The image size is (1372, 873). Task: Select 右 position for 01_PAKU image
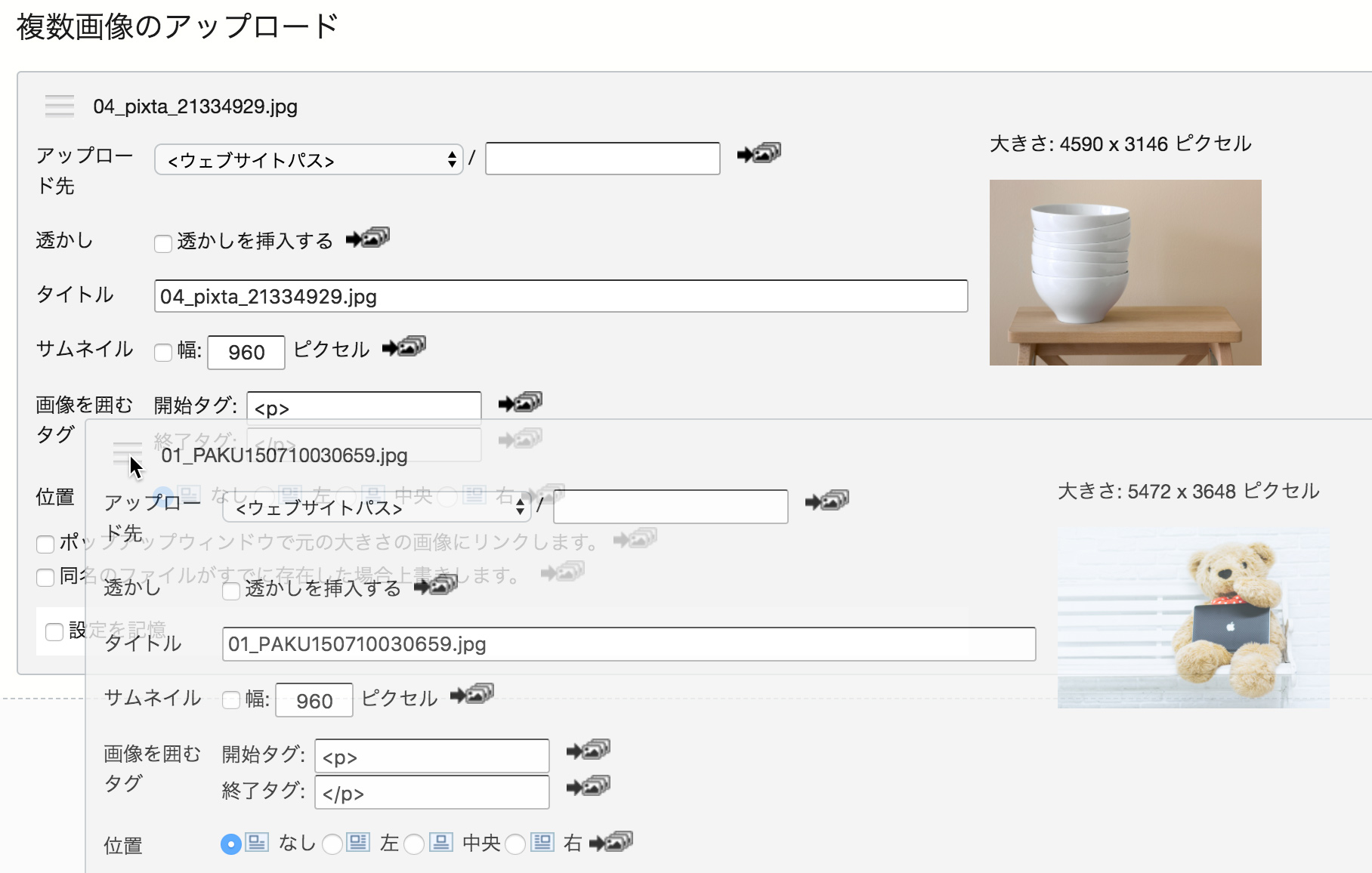pos(515,844)
